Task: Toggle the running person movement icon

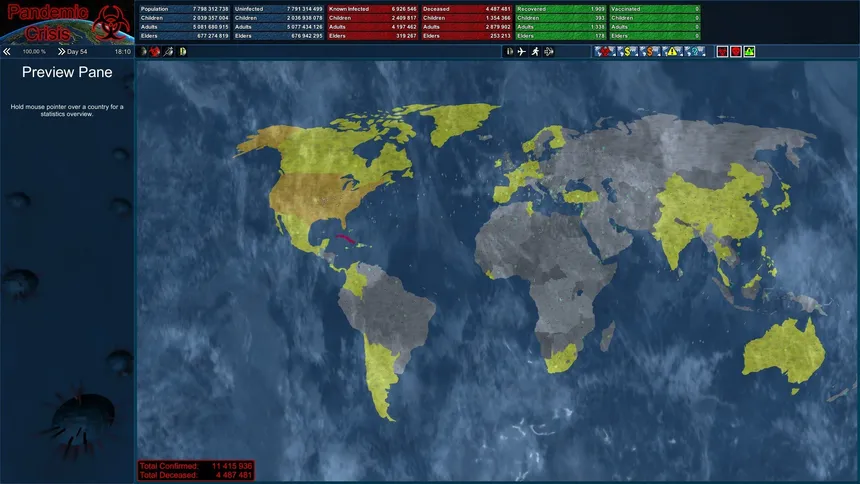Action: point(535,52)
